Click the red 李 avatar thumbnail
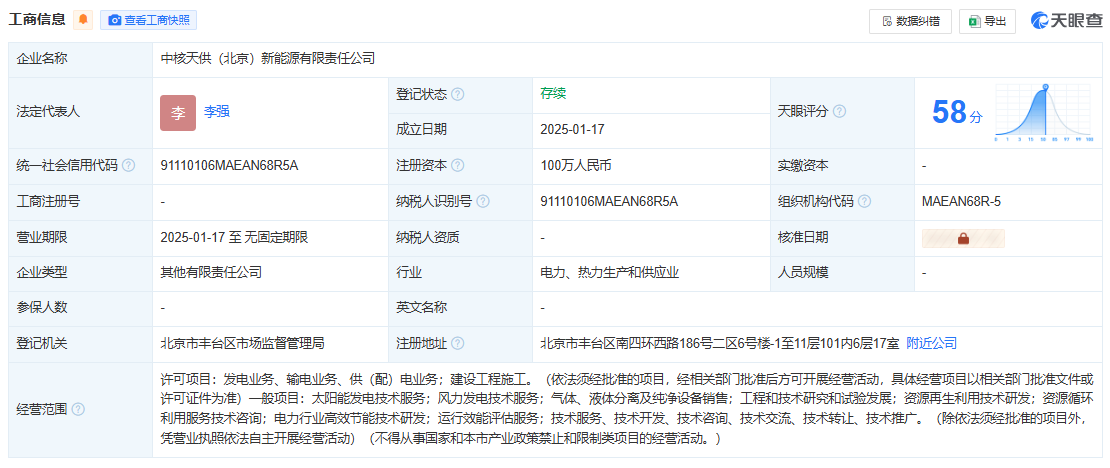 (x=178, y=112)
